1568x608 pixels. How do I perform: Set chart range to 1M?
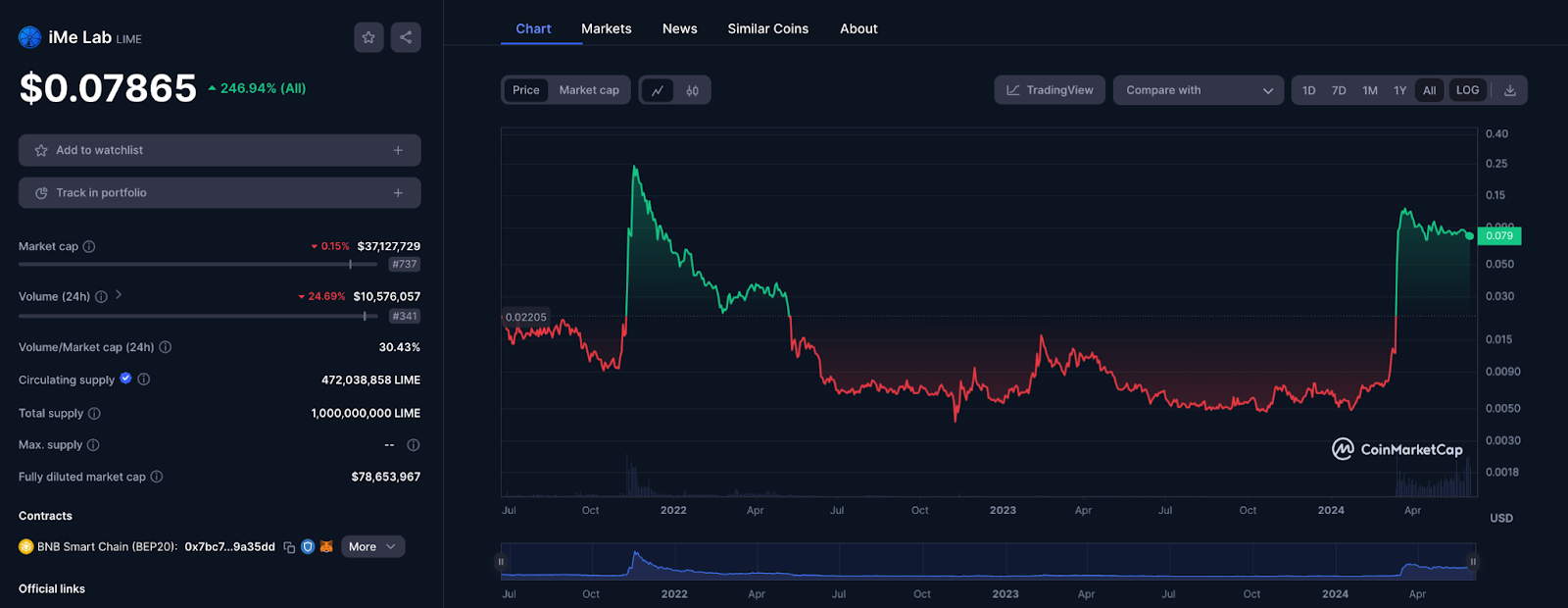click(1370, 90)
